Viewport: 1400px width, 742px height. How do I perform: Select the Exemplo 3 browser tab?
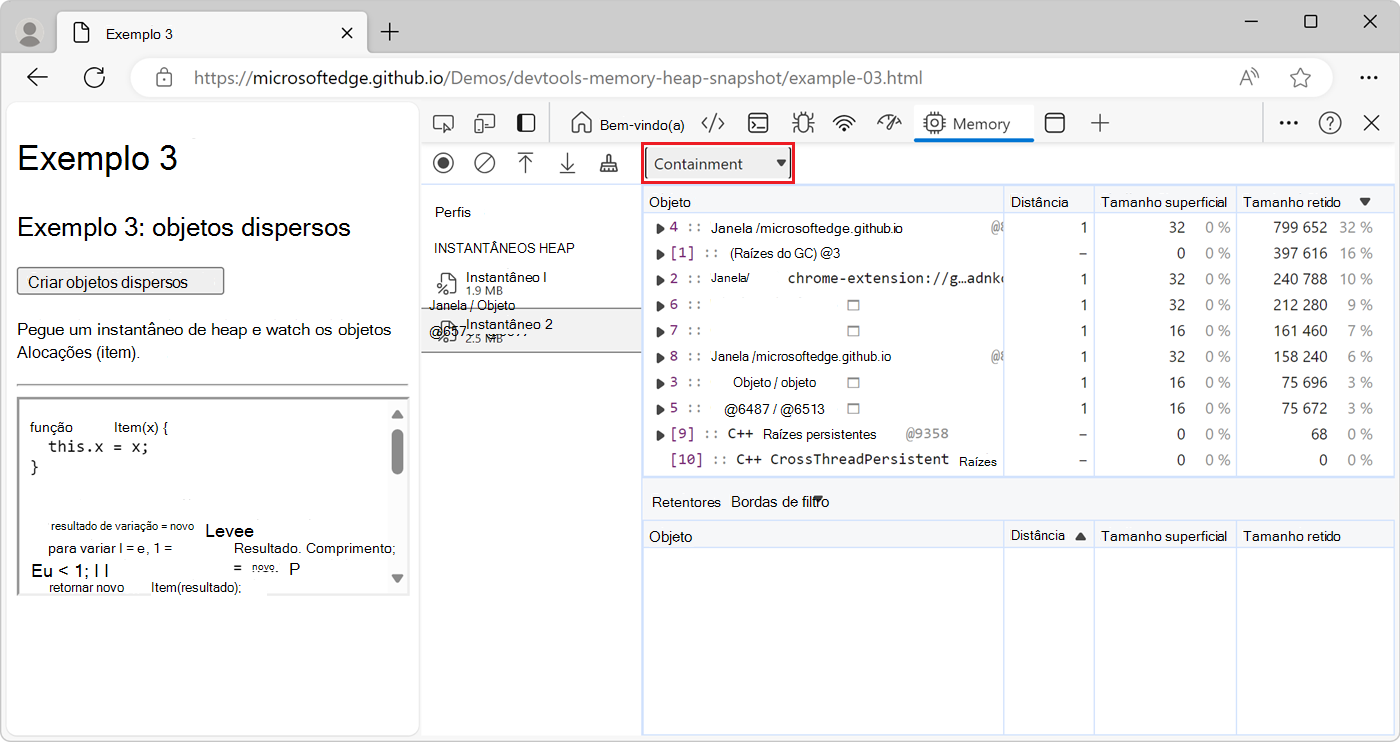click(x=211, y=33)
